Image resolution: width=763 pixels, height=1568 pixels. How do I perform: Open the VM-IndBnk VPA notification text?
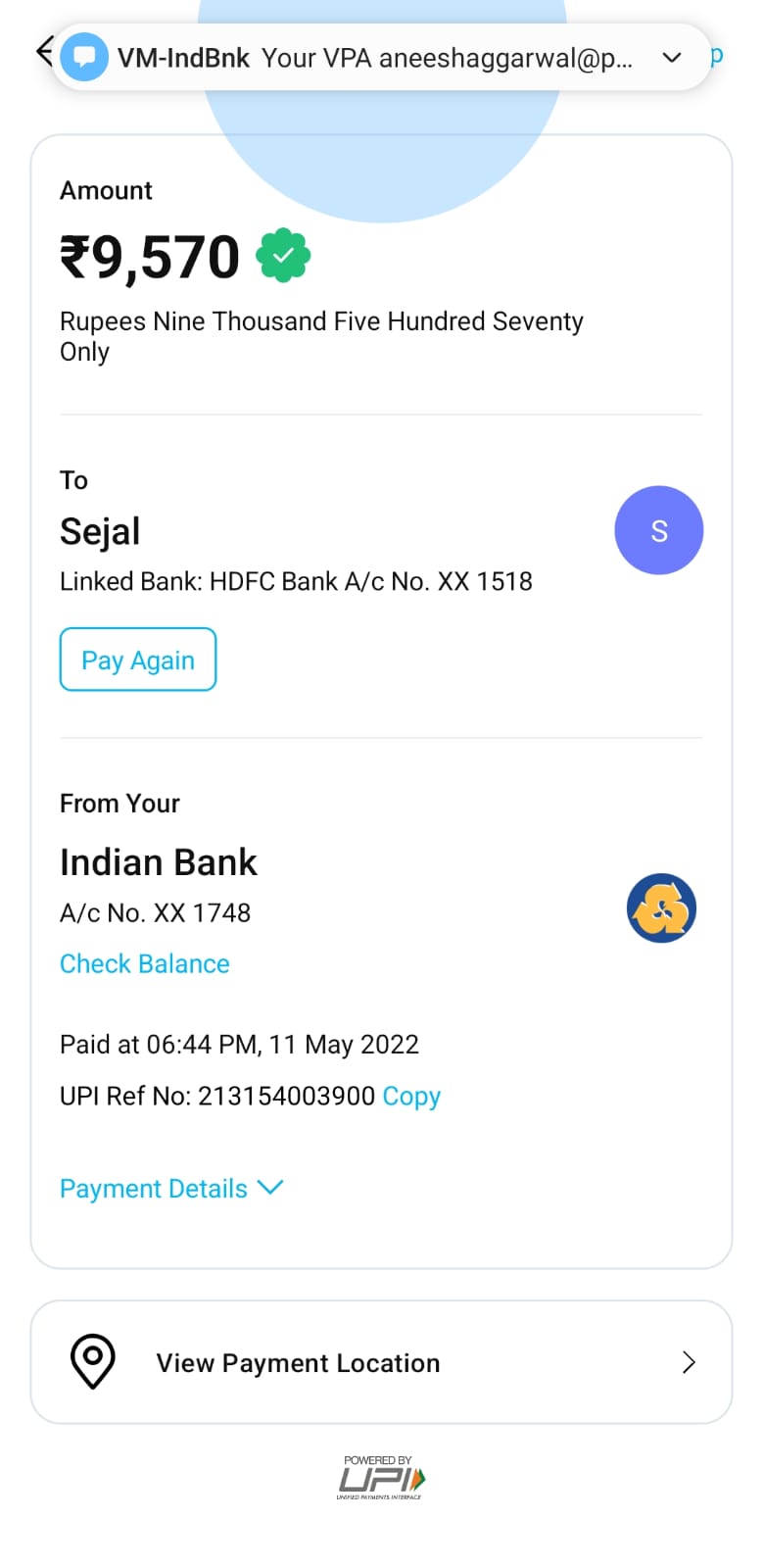[x=447, y=59]
